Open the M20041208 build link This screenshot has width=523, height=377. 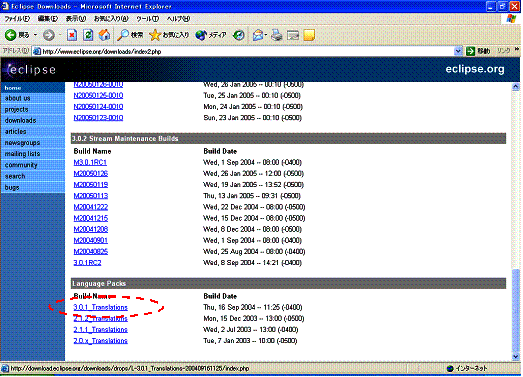pos(91,229)
